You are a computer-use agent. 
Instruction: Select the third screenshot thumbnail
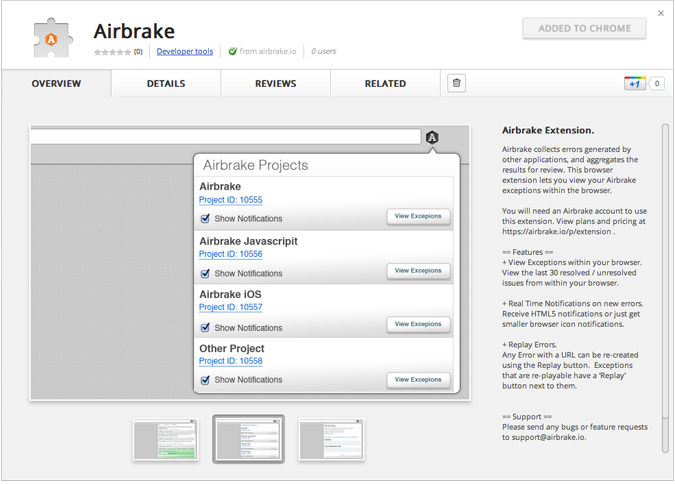point(331,440)
